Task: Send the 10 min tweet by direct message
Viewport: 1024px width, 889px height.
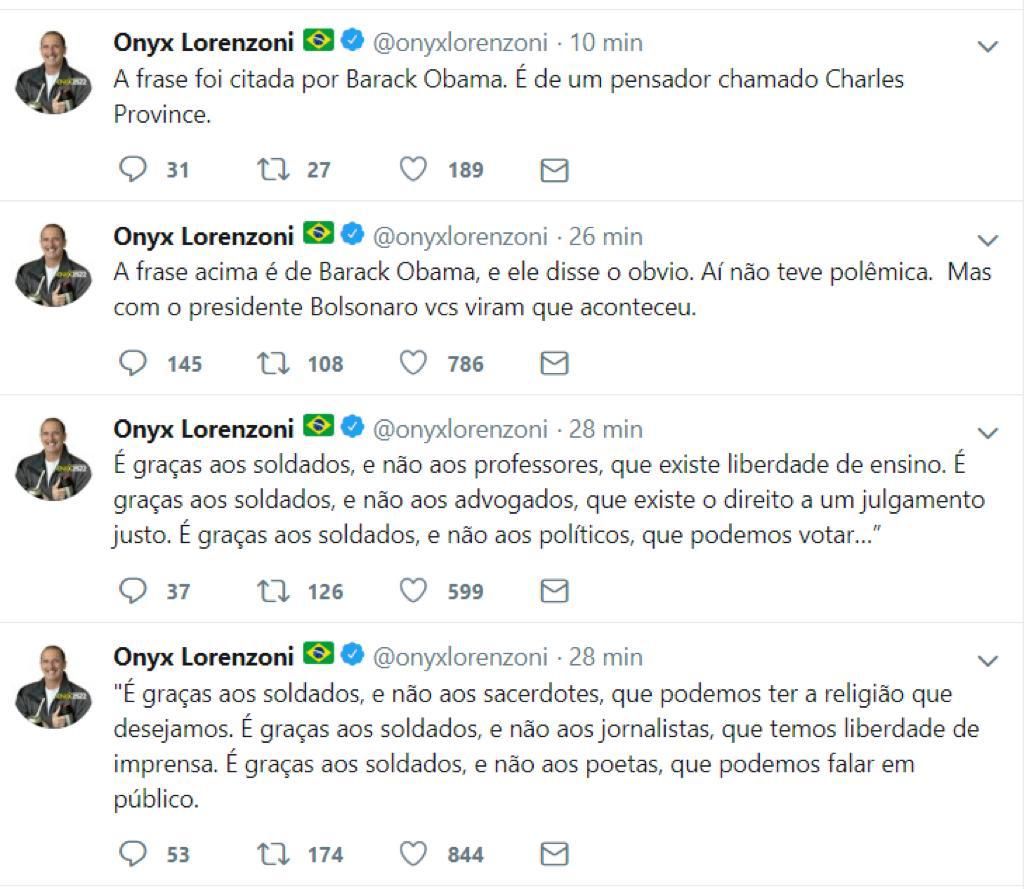Action: [x=554, y=171]
